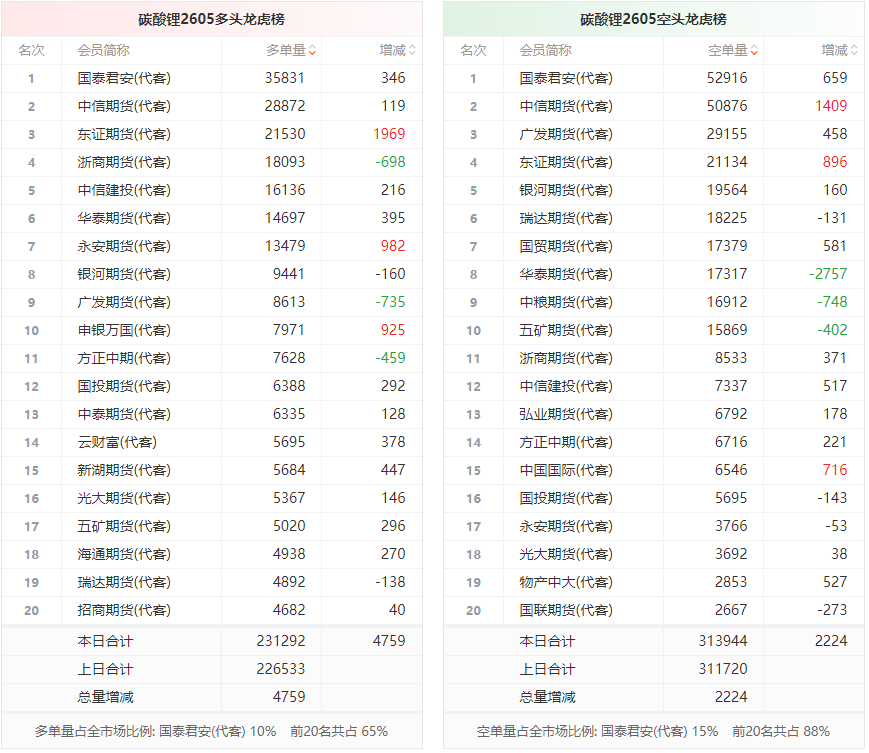The height and width of the screenshot is (753, 869).
Task: Sort short table by 增减 sort arrows
Action: pos(854,50)
